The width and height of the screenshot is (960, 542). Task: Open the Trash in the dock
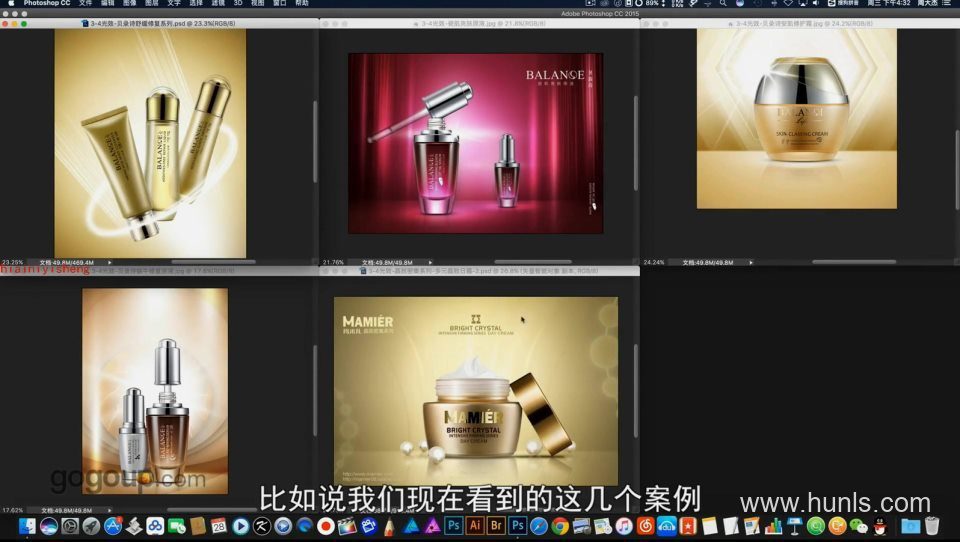coord(932,526)
